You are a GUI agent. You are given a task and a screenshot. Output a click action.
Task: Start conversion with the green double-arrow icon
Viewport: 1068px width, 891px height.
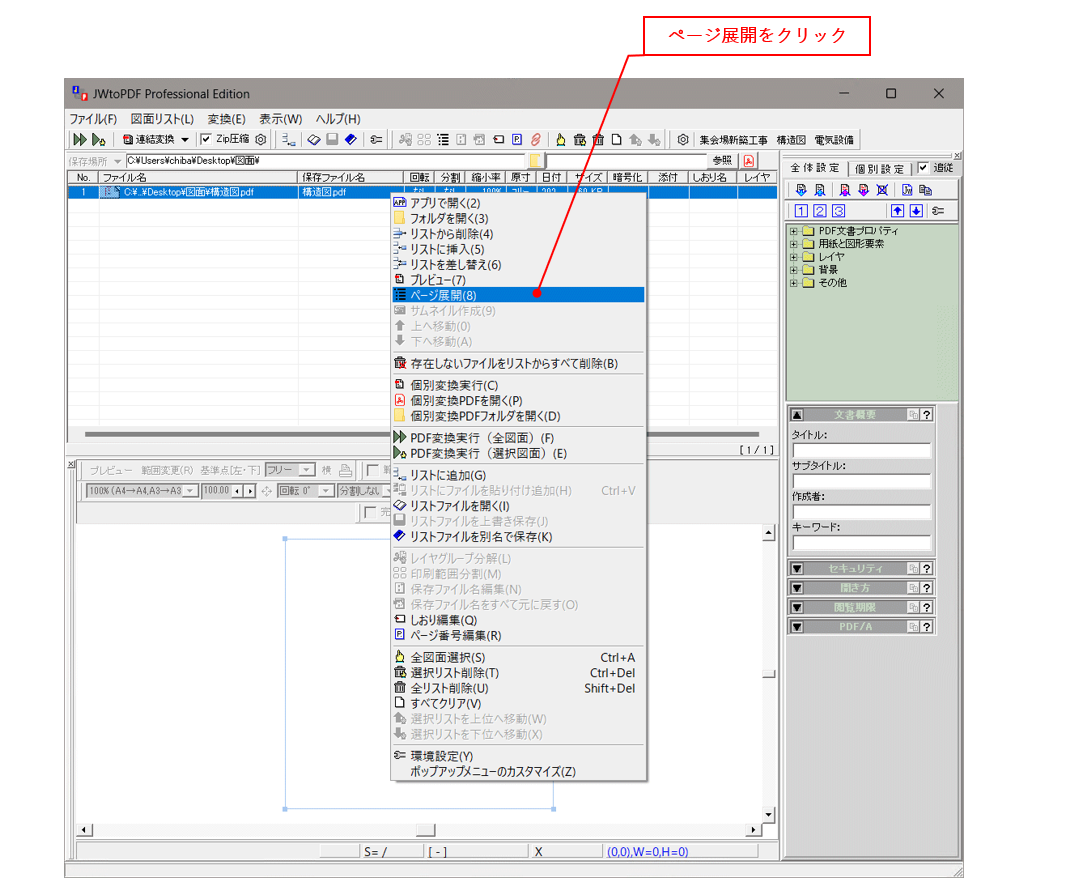pos(79,138)
